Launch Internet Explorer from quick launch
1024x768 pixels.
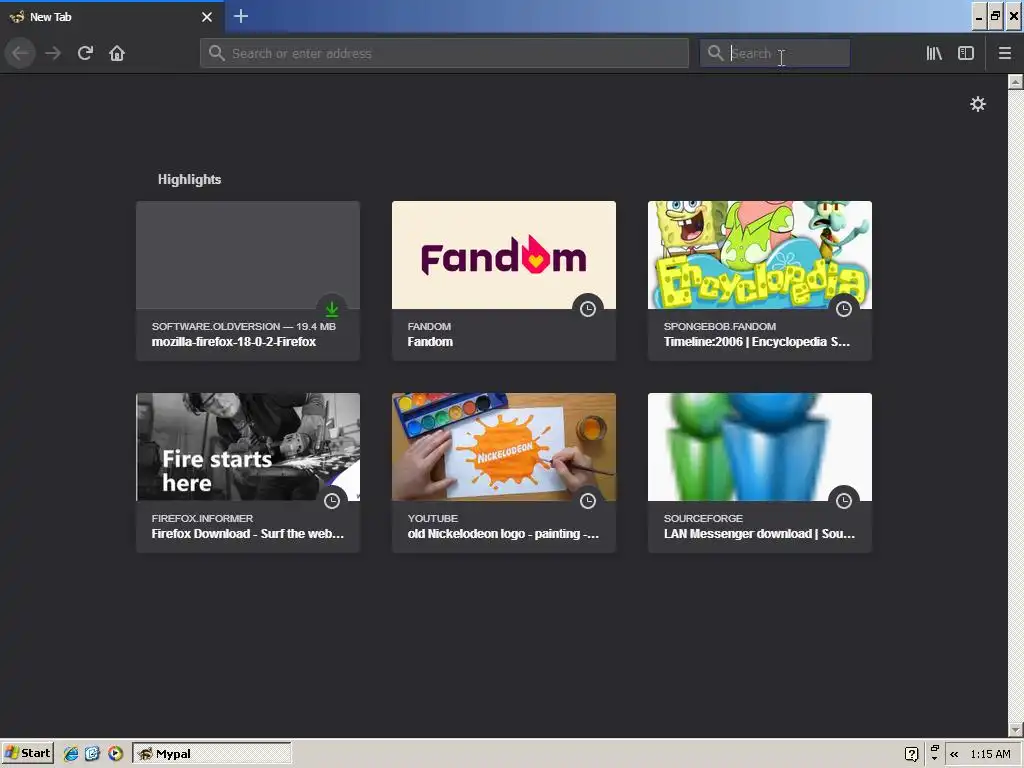pyautogui.click(x=71, y=754)
